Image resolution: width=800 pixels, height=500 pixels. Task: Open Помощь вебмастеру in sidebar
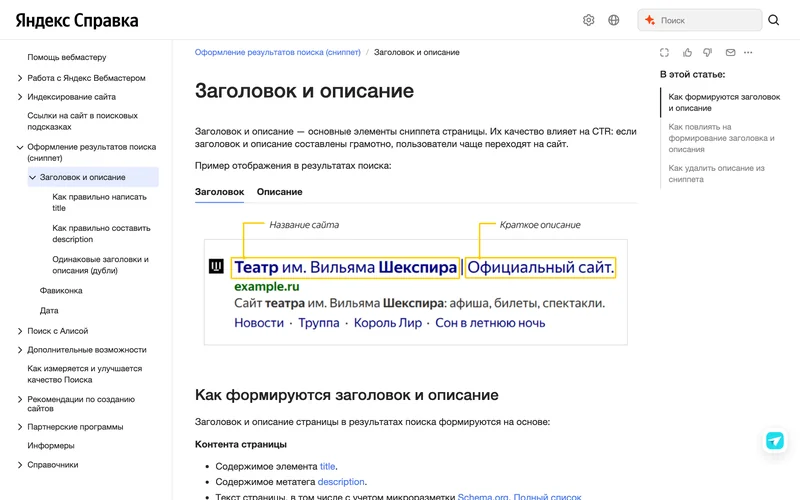pyautogui.click(x=67, y=57)
